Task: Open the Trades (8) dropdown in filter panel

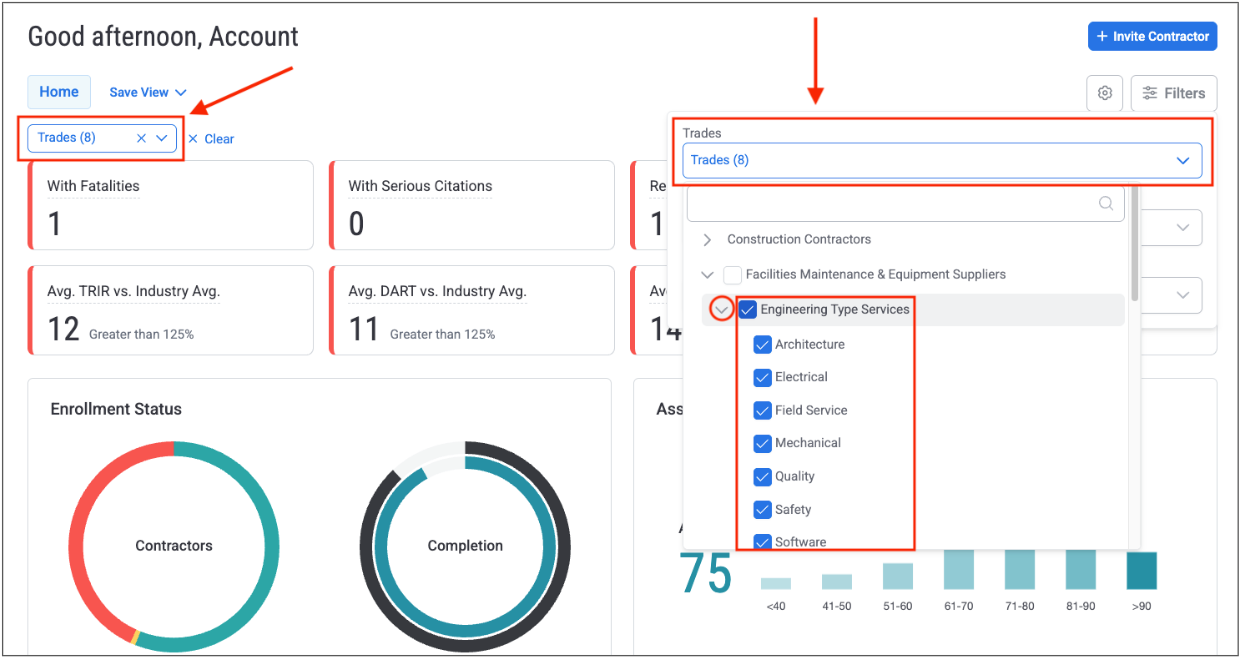Action: [x=941, y=160]
